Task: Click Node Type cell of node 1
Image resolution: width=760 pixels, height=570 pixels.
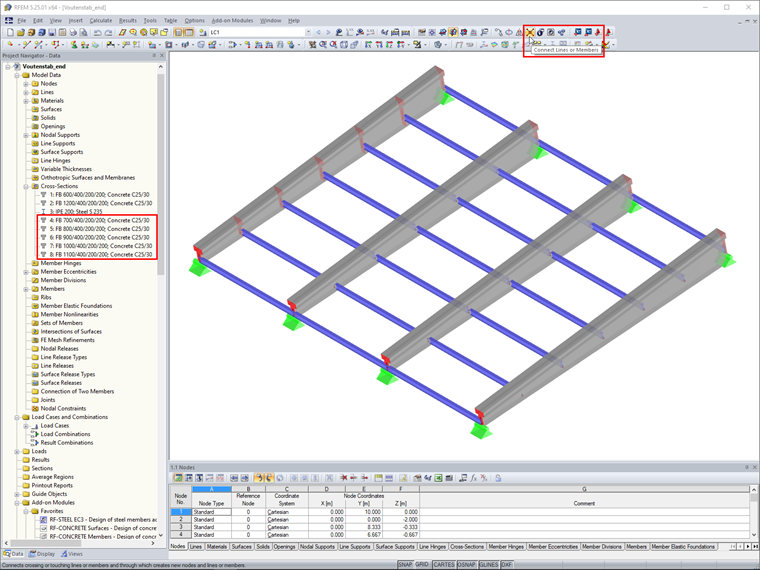Action: point(211,512)
